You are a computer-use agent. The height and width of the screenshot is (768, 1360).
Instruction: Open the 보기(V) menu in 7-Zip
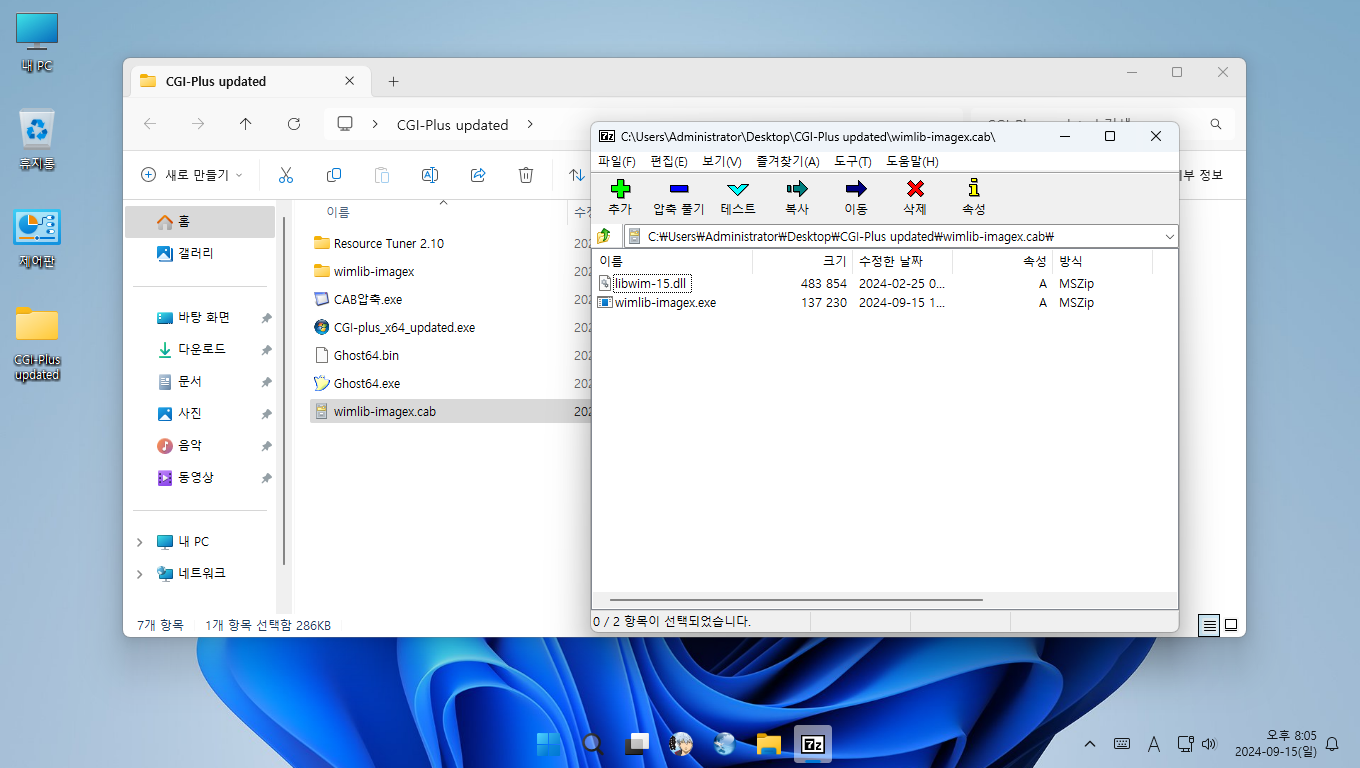(x=722, y=161)
